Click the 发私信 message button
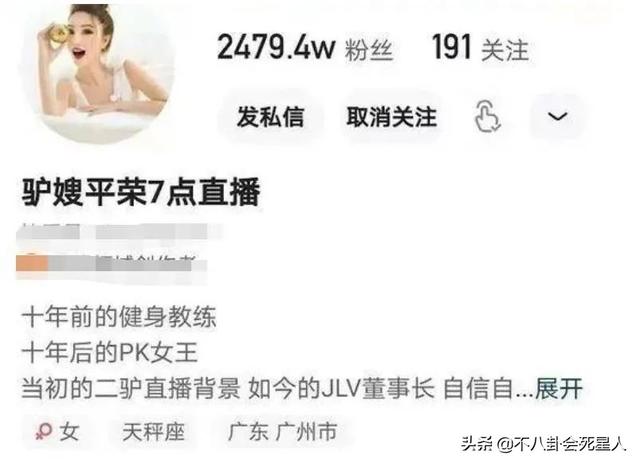 click(270, 117)
